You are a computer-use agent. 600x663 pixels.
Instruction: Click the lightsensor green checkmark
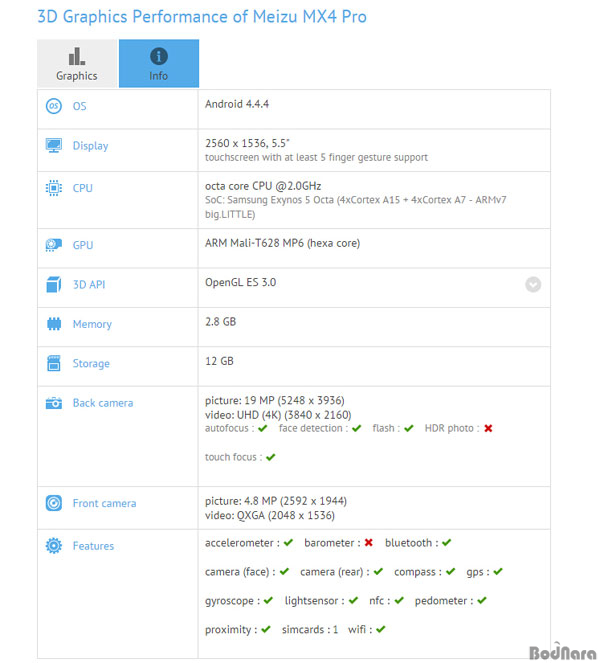pos(353,600)
